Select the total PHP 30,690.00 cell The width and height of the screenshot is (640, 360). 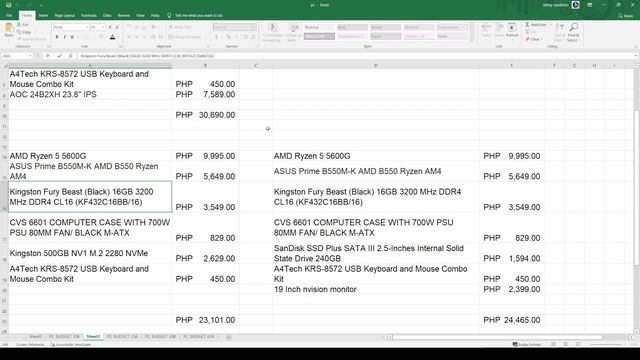tap(205, 115)
